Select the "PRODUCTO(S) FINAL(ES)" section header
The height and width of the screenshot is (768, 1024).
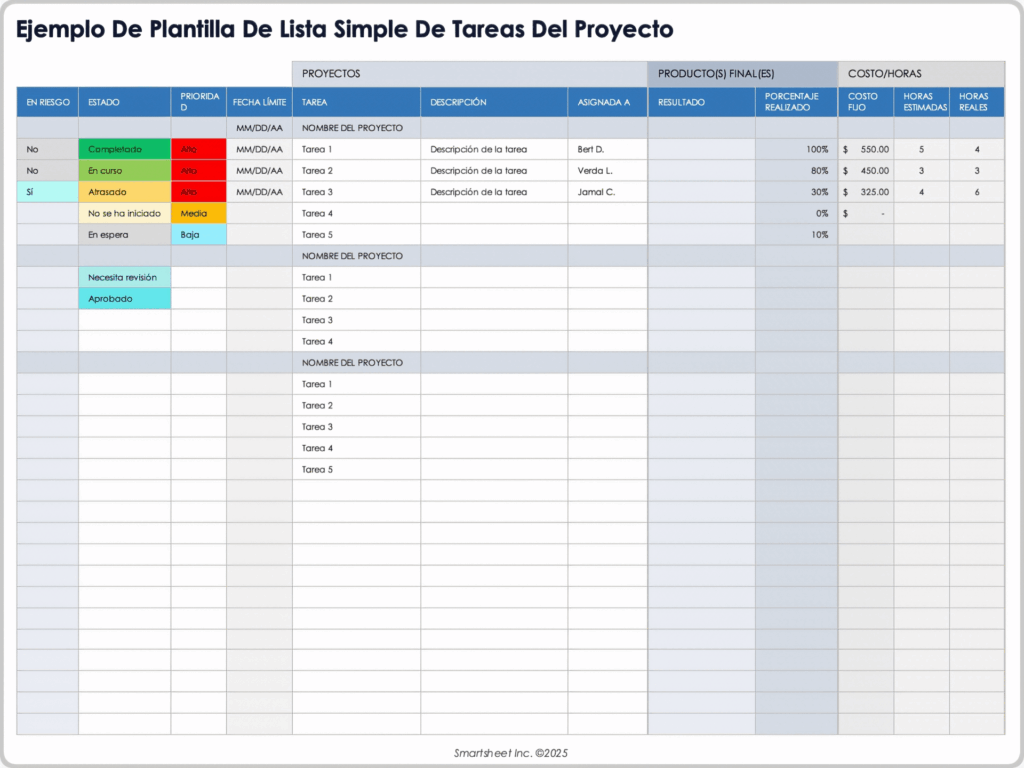click(742, 74)
